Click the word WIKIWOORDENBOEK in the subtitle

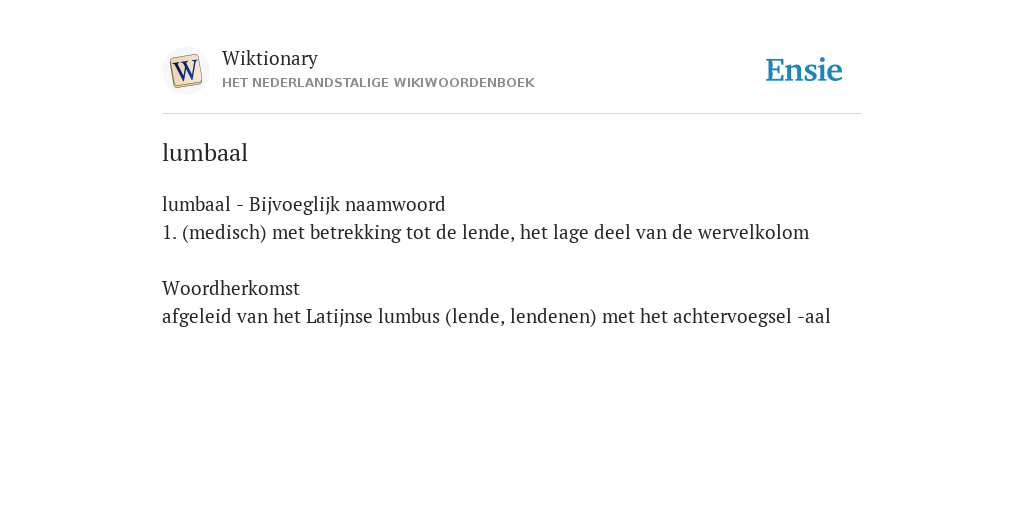(464, 83)
